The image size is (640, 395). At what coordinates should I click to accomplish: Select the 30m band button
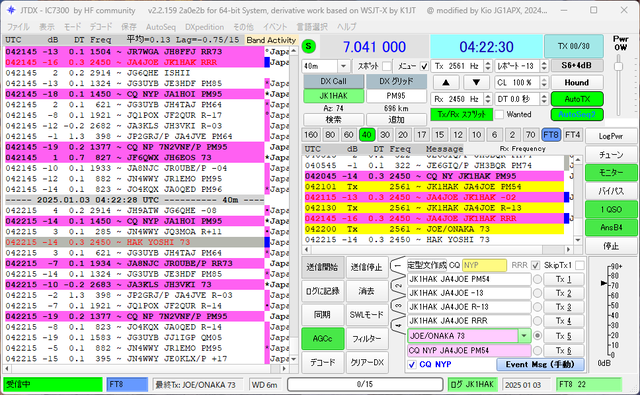coord(385,135)
